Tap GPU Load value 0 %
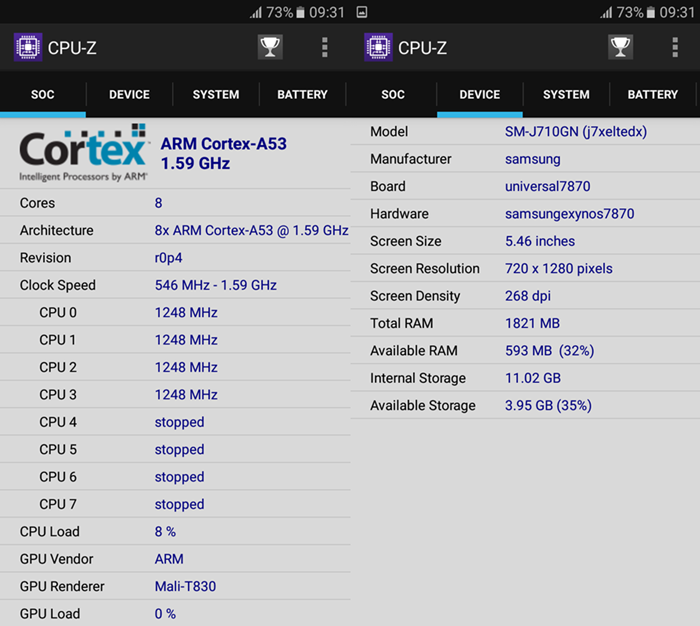 [165, 614]
